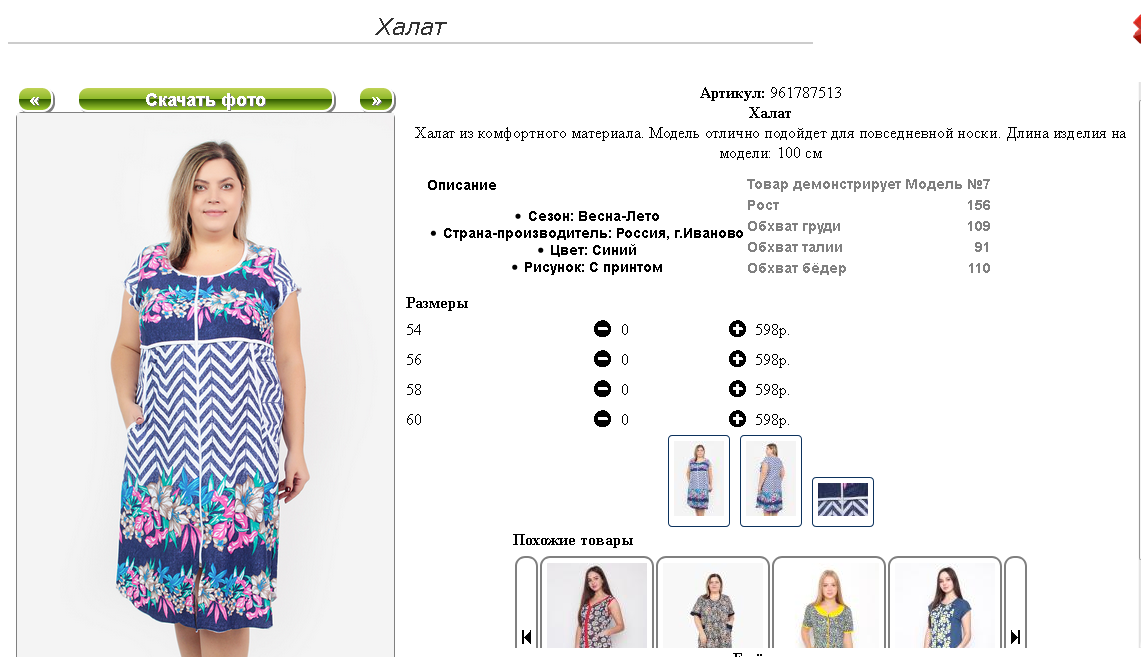Increase quantity for size 54 with plus icon
This screenshot has height=657, width=1141.
pos(737,329)
